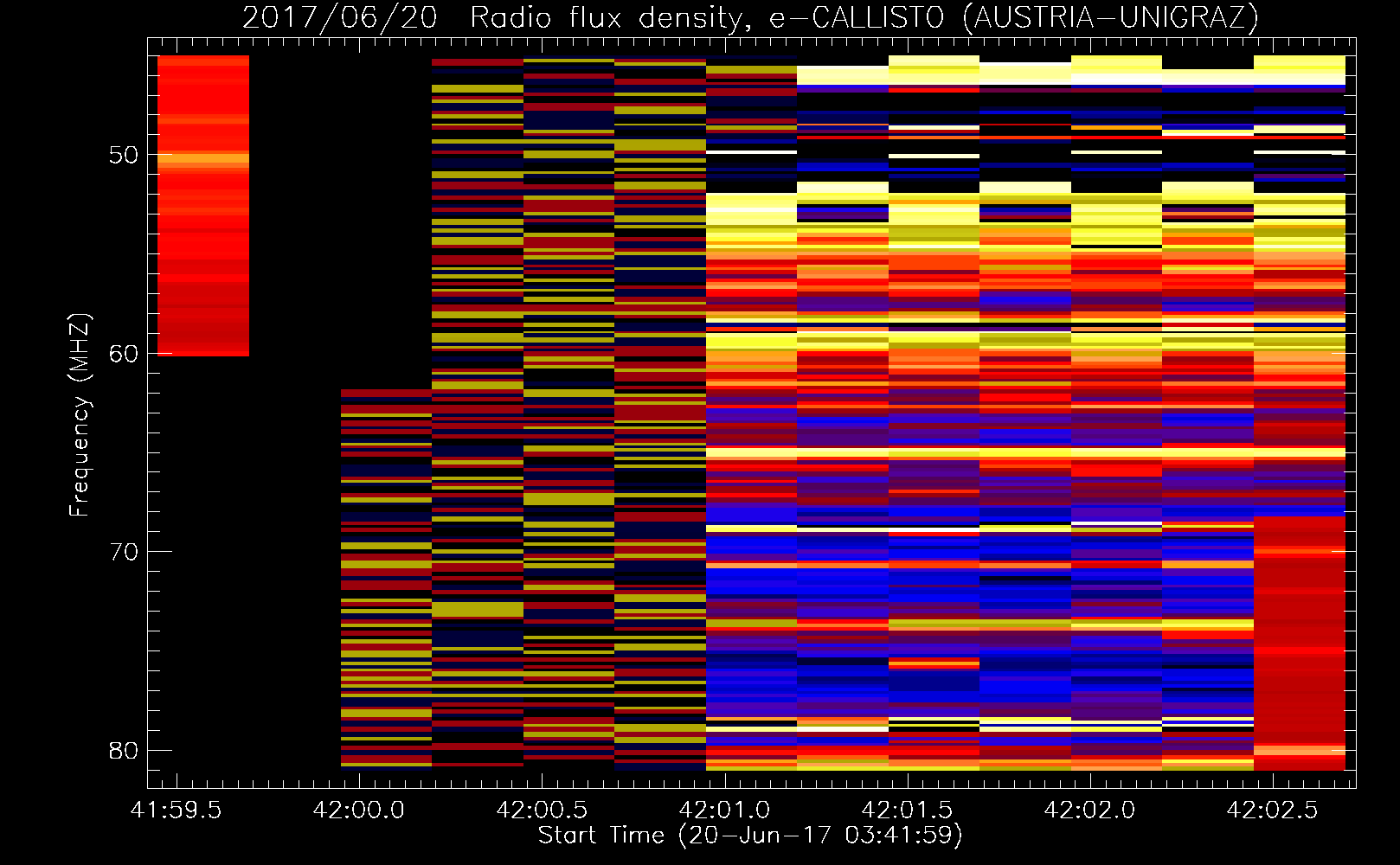This screenshot has width=1400, height=865.
Task: Click the time tick label '42:01.0'
Action: tap(724, 811)
